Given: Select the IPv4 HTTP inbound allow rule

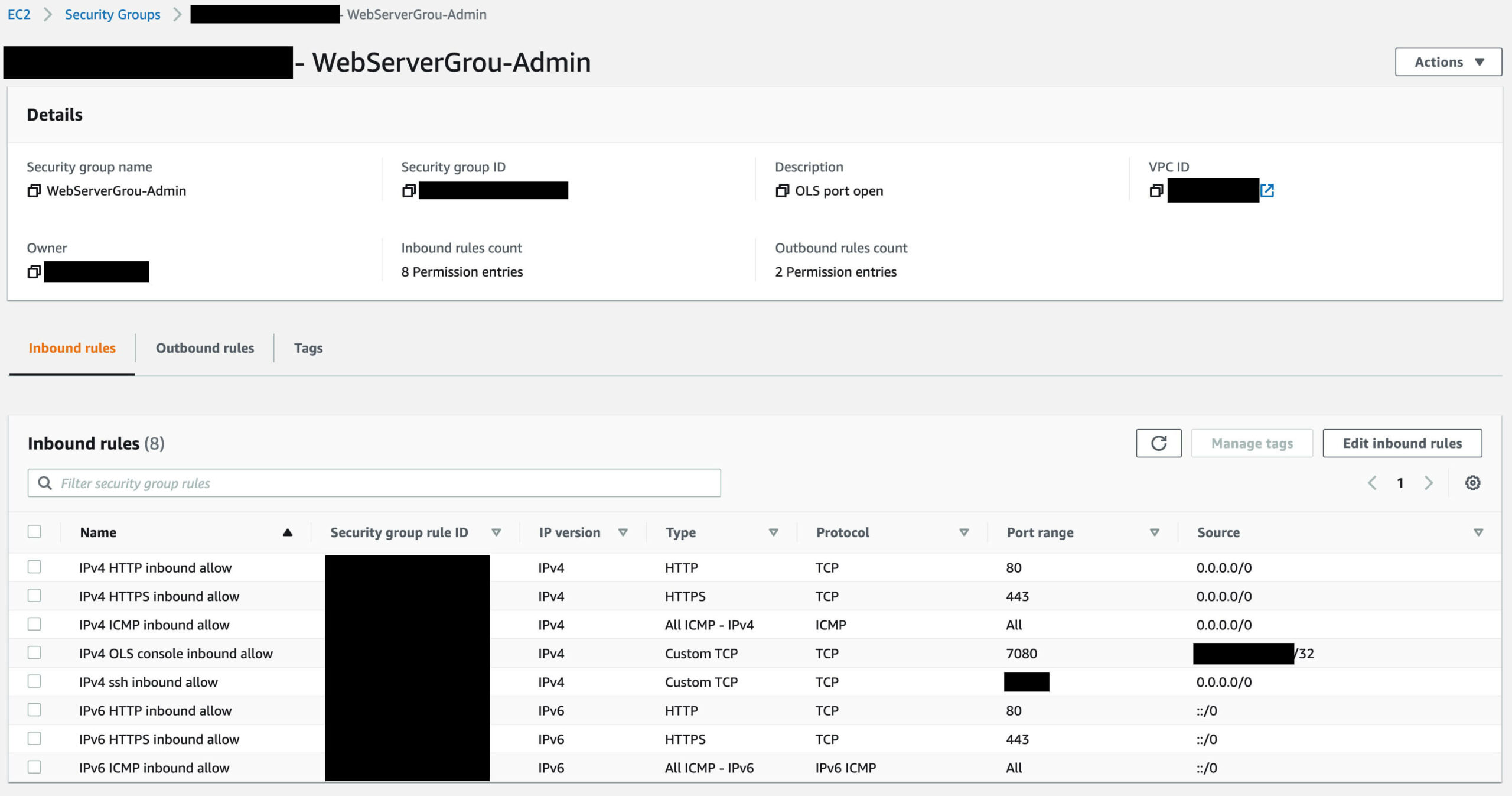Looking at the screenshot, I should point(34,567).
